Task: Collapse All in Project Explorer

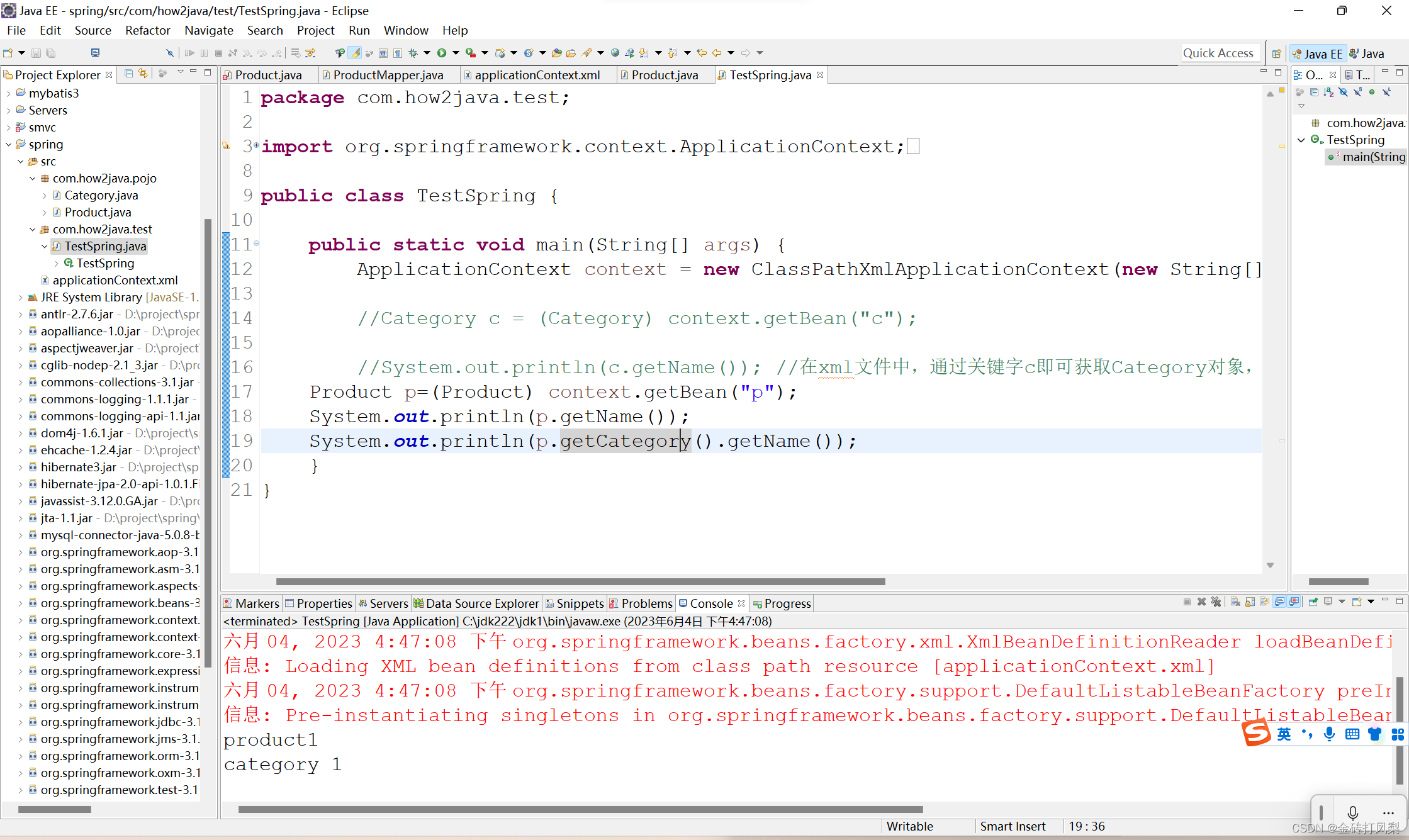Action: (128, 74)
